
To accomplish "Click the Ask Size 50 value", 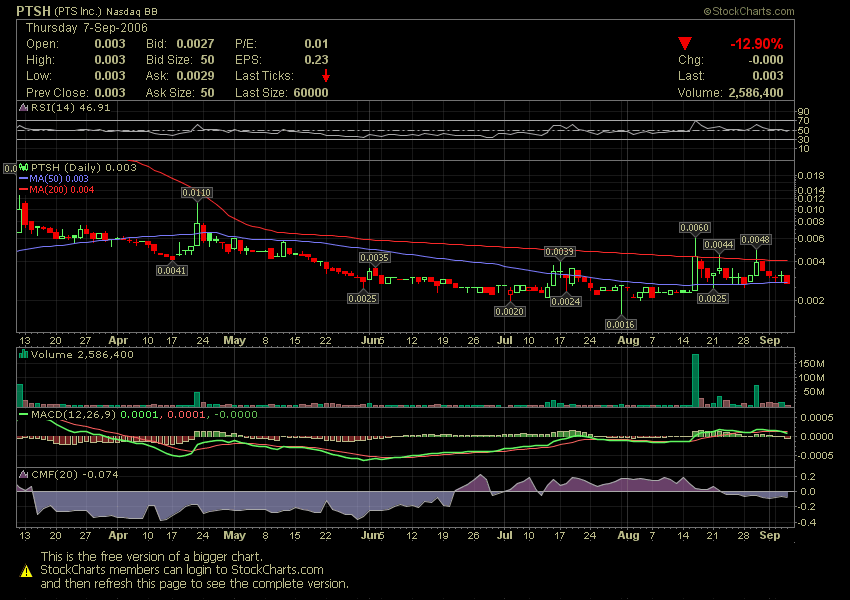I will [x=207, y=93].
